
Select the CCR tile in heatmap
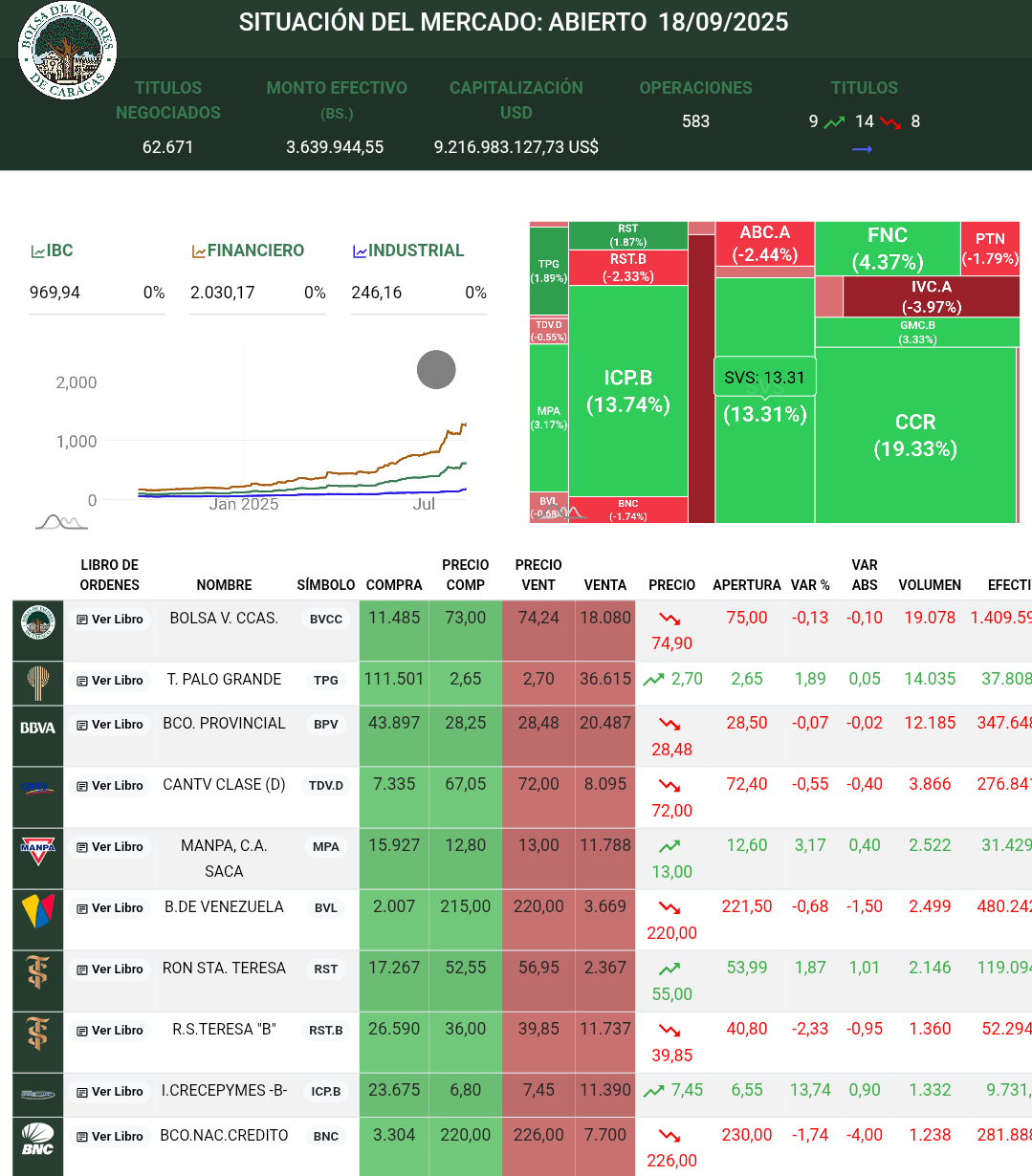pyautogui.click(x=914, y=436)
